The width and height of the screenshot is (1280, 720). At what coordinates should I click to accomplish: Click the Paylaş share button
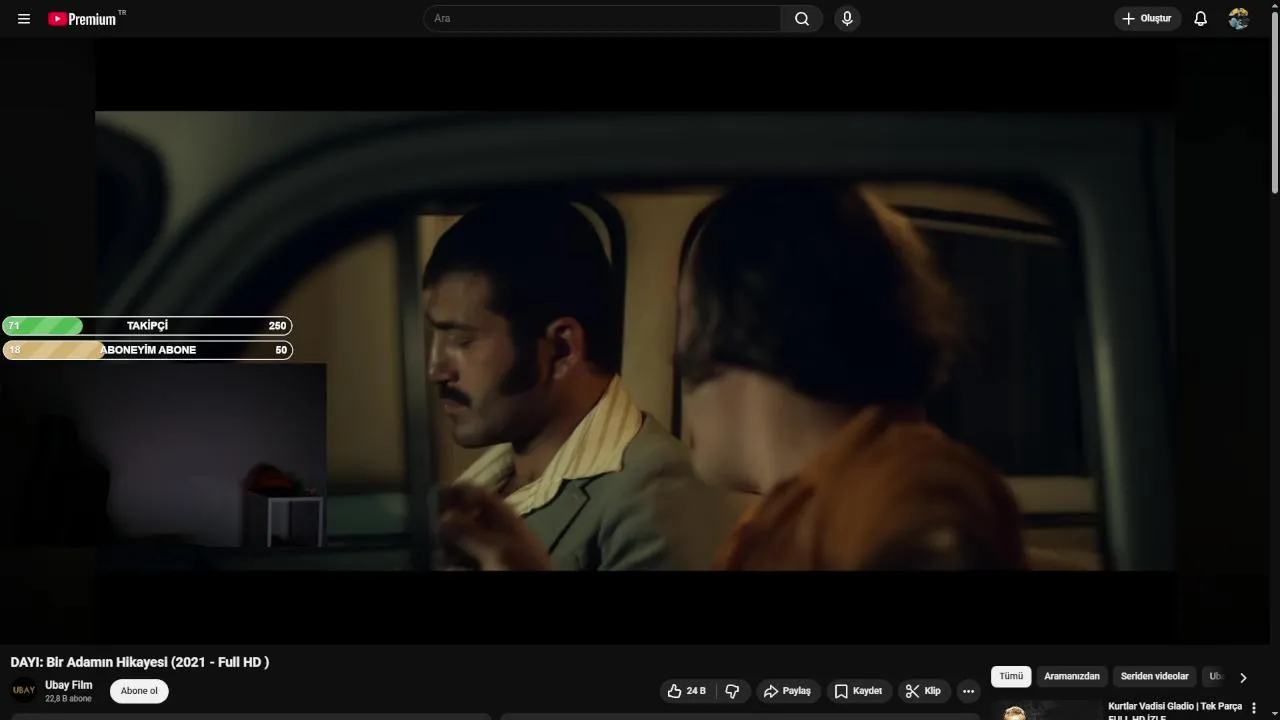pyautogui.click(x=787, y=691)
